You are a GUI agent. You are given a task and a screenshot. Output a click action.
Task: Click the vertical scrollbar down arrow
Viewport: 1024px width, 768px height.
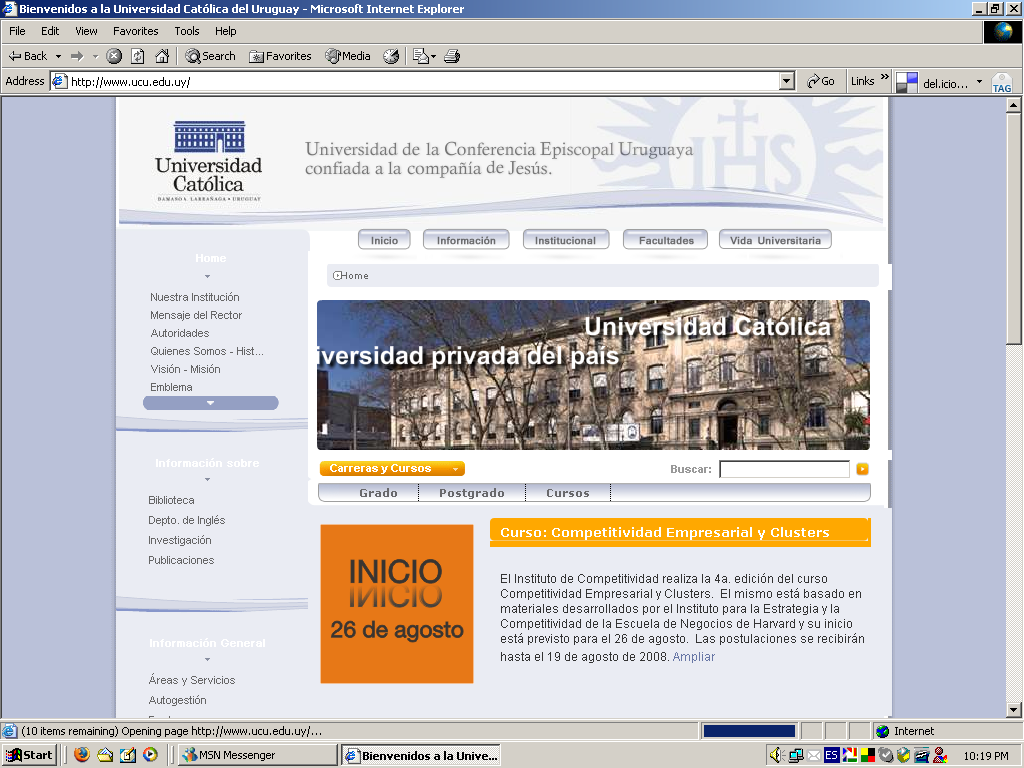click(x=1014, y=710)
